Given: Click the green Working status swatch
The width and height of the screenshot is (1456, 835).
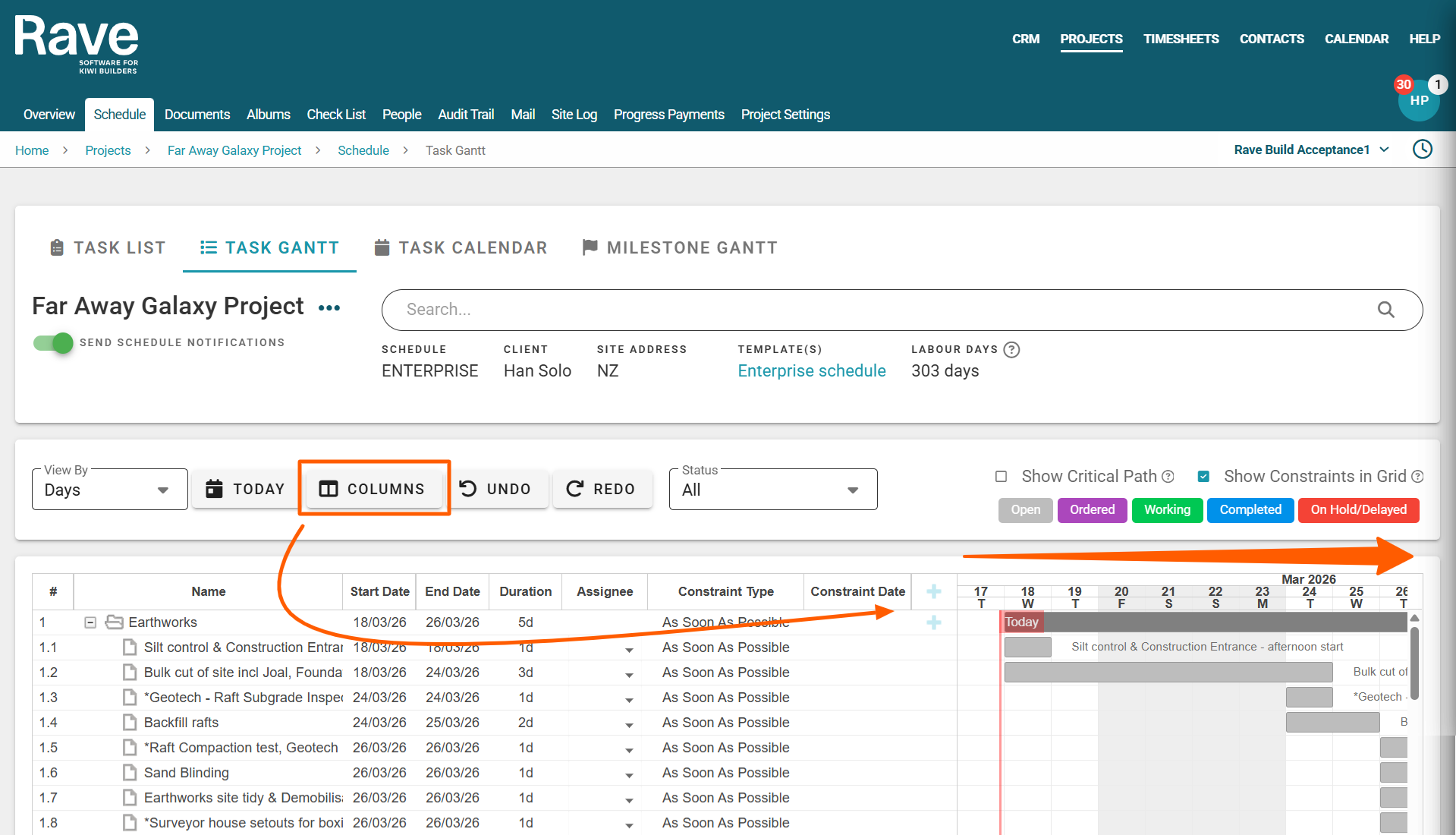Looking at the screenshot, I should coord(1166,510).
